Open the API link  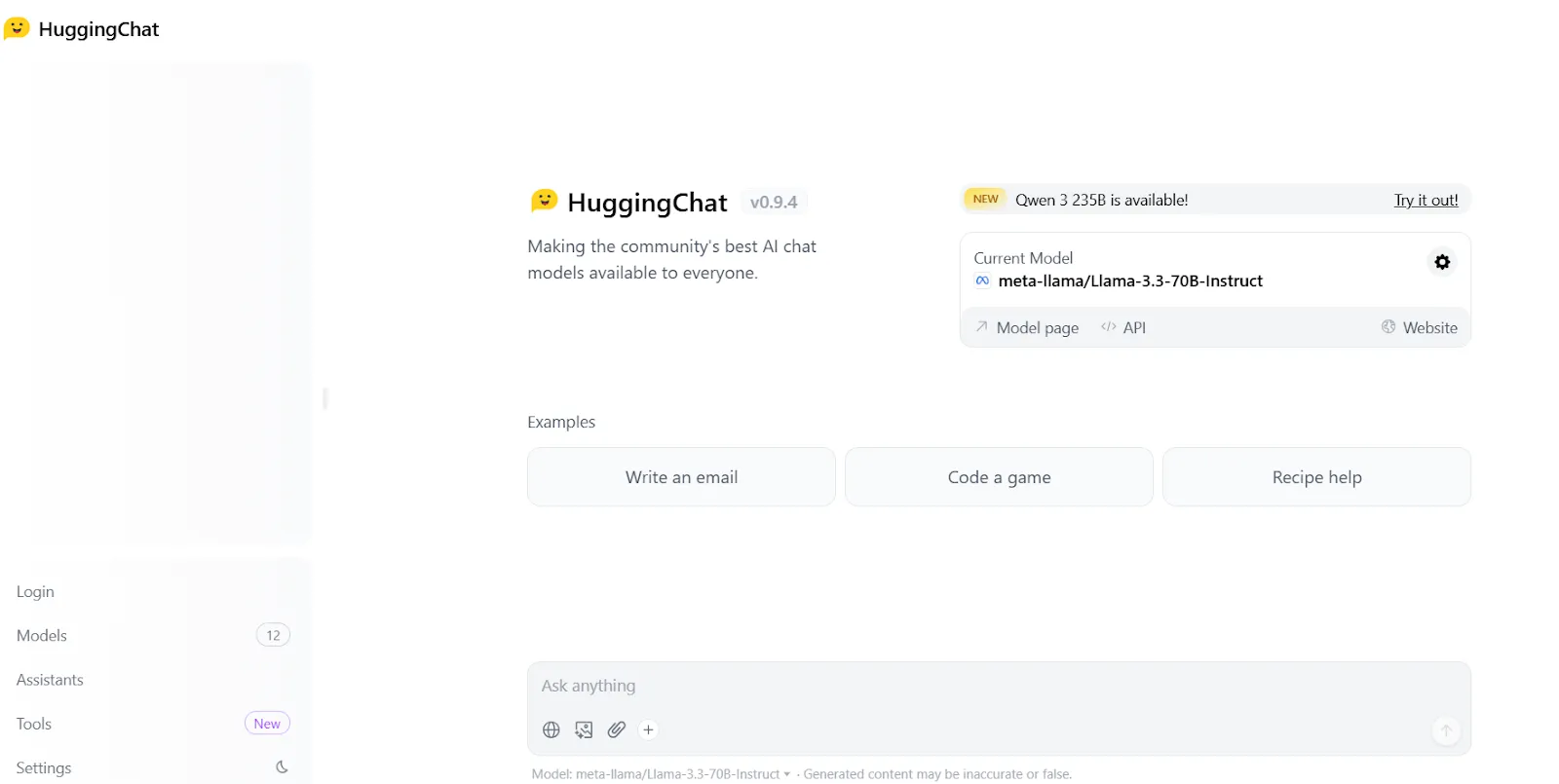pos(1123,327)
